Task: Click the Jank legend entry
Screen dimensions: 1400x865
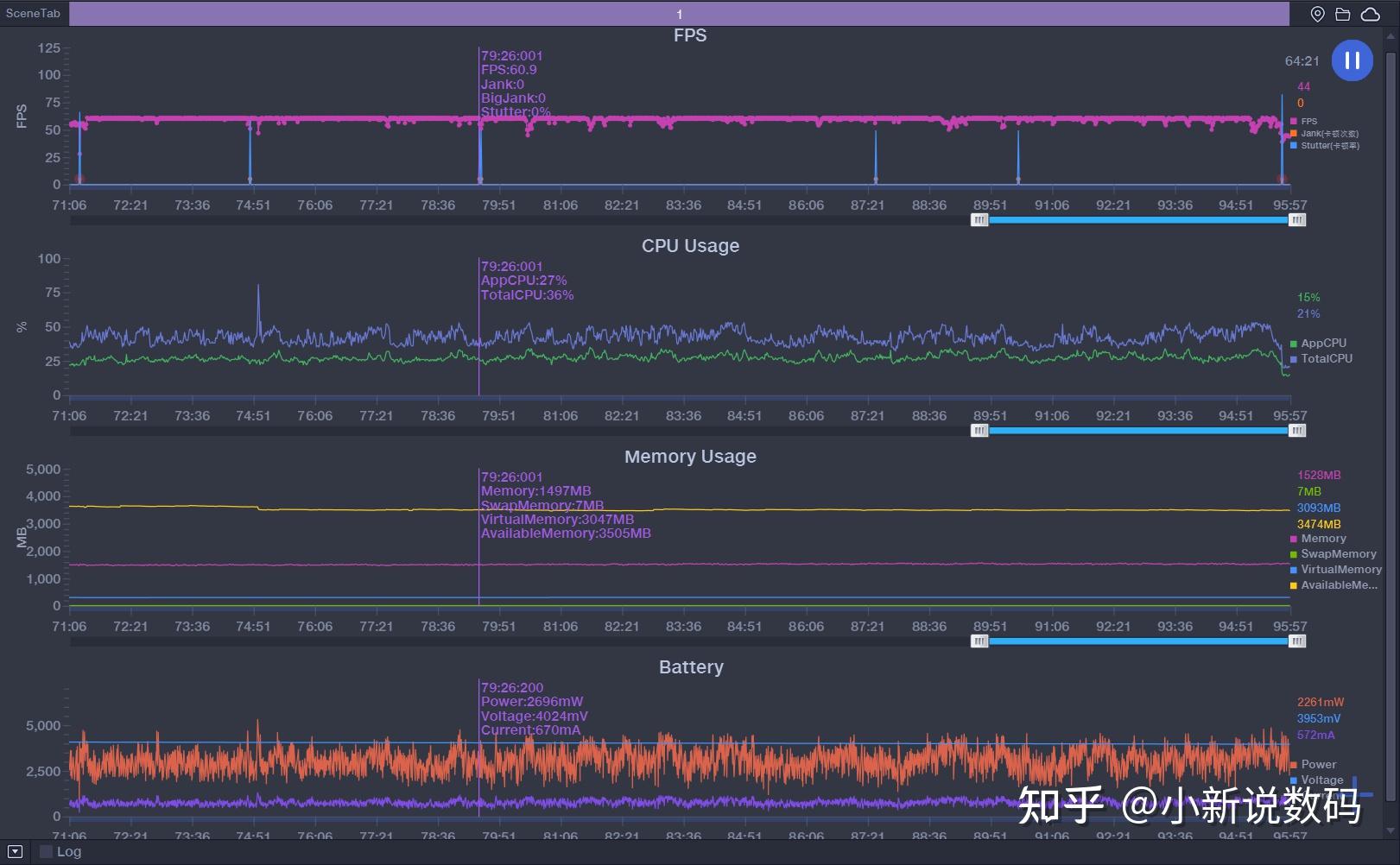Action: coord(1325,134)
